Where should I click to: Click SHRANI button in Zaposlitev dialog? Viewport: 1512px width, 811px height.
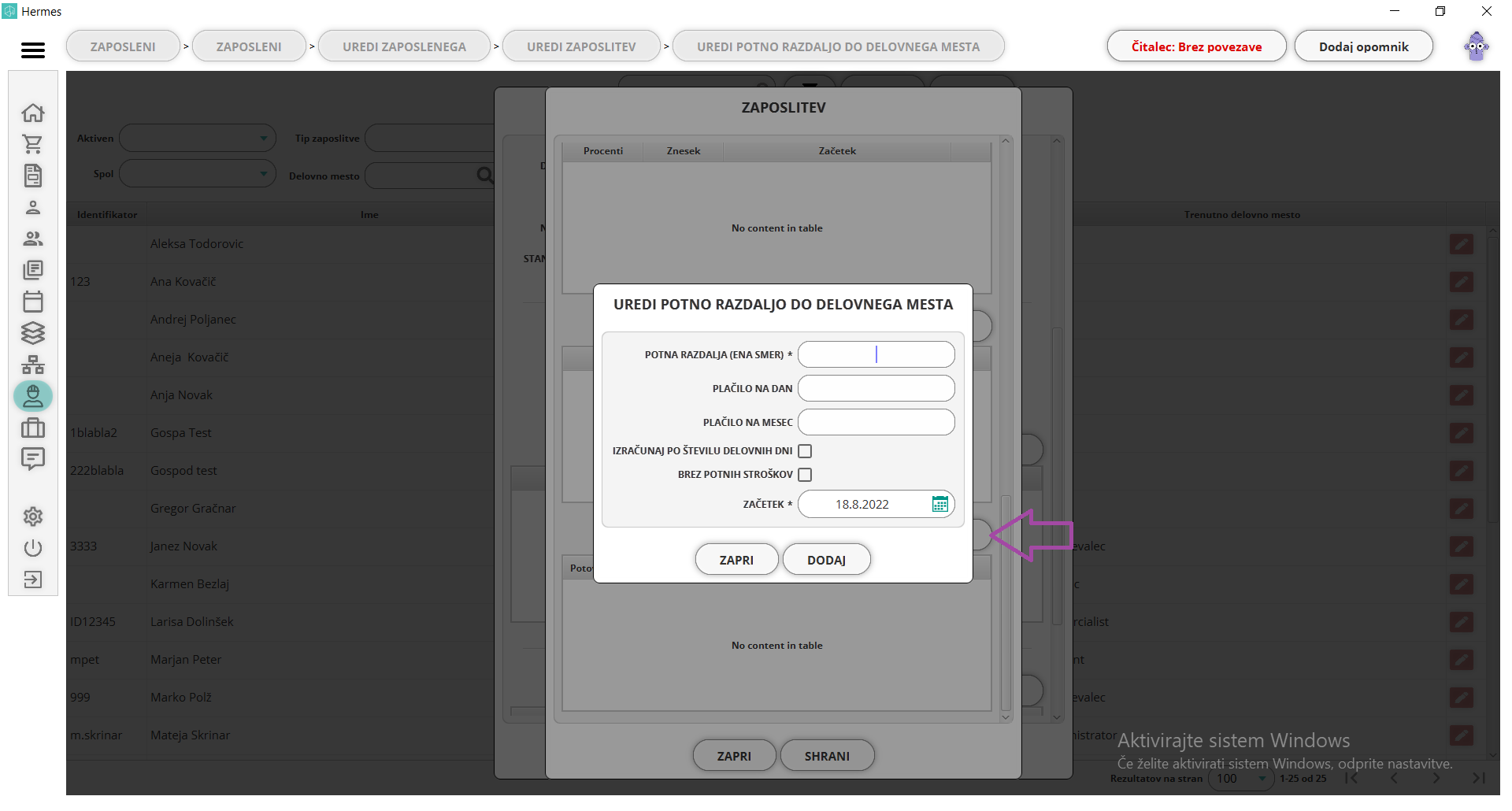(827, 756)
